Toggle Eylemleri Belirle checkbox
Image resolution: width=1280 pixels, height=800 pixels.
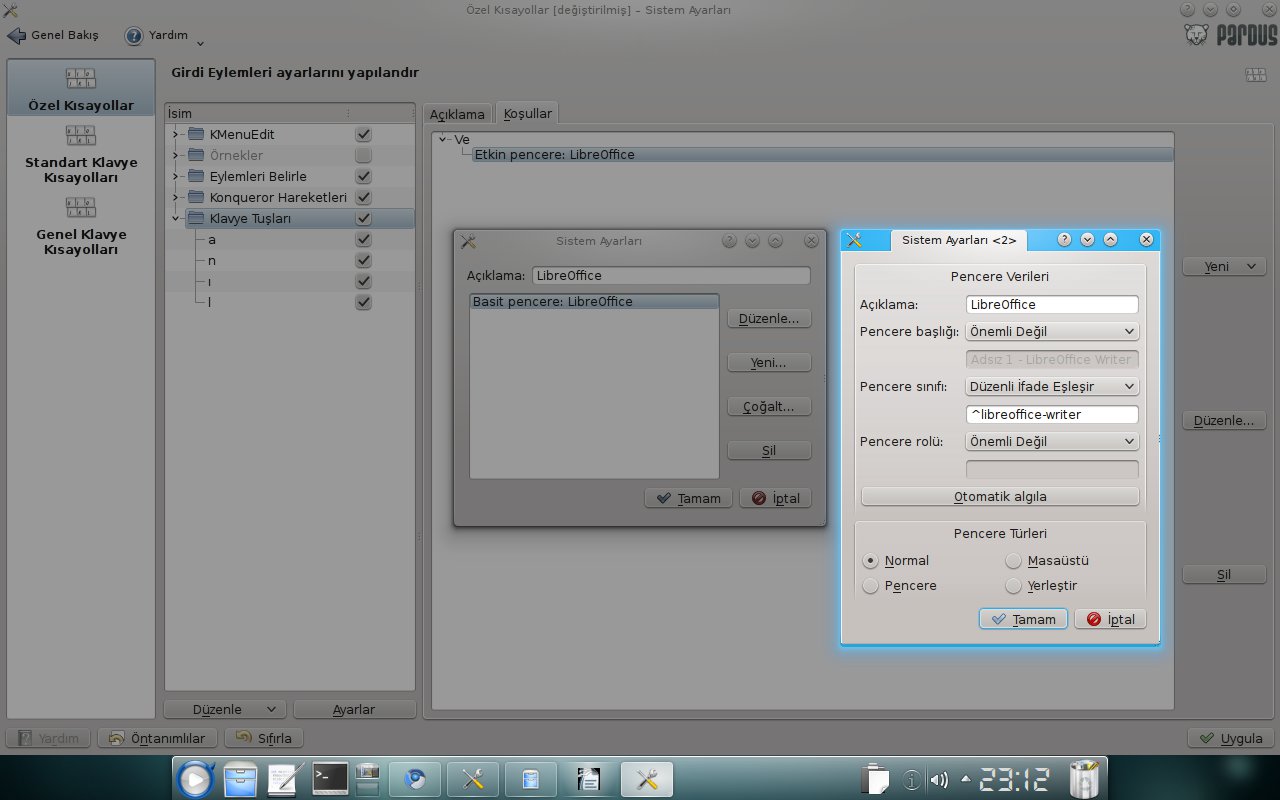coord(363,176)
